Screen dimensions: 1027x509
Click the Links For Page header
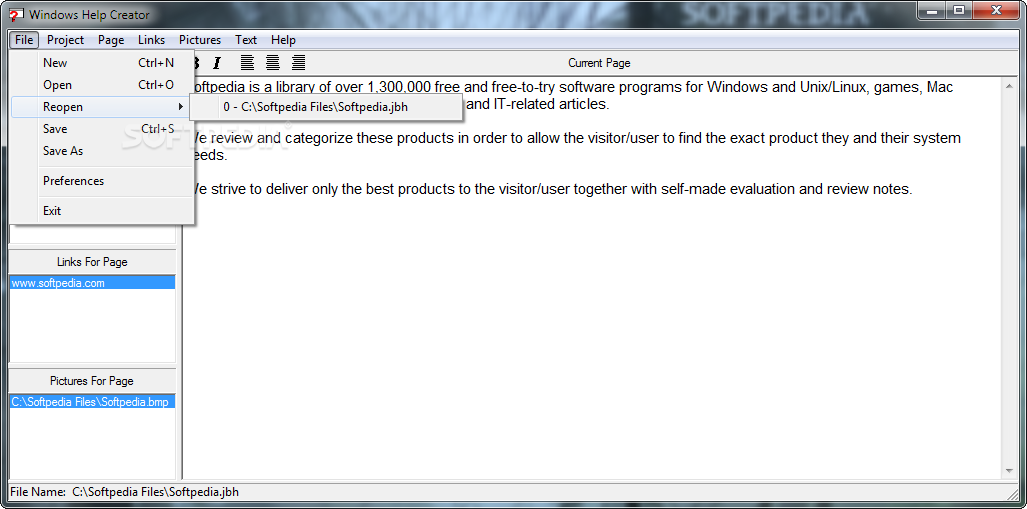tap(92, 262)
